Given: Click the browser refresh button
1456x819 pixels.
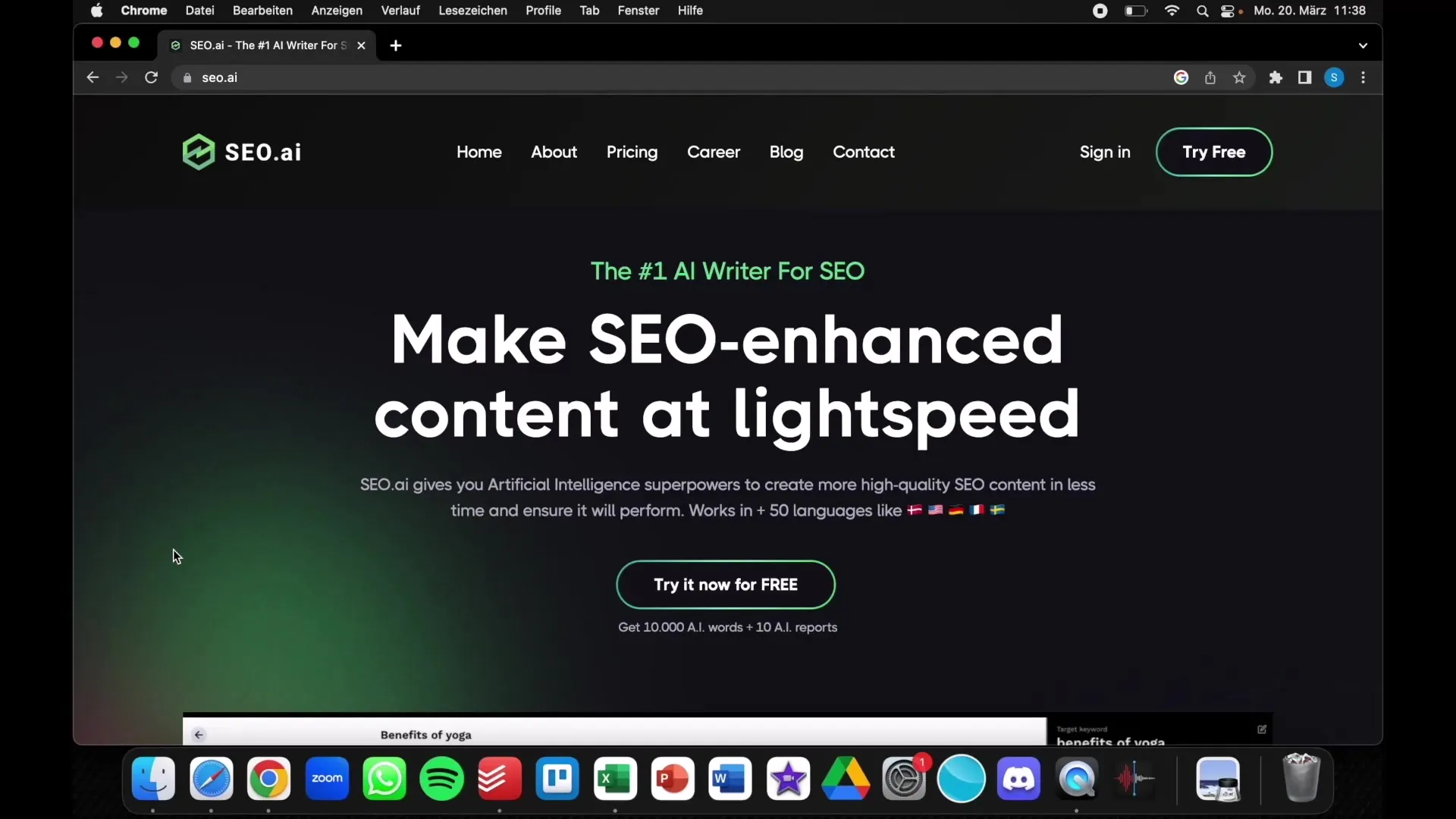Looking at the screenshot, I should 151,77.
